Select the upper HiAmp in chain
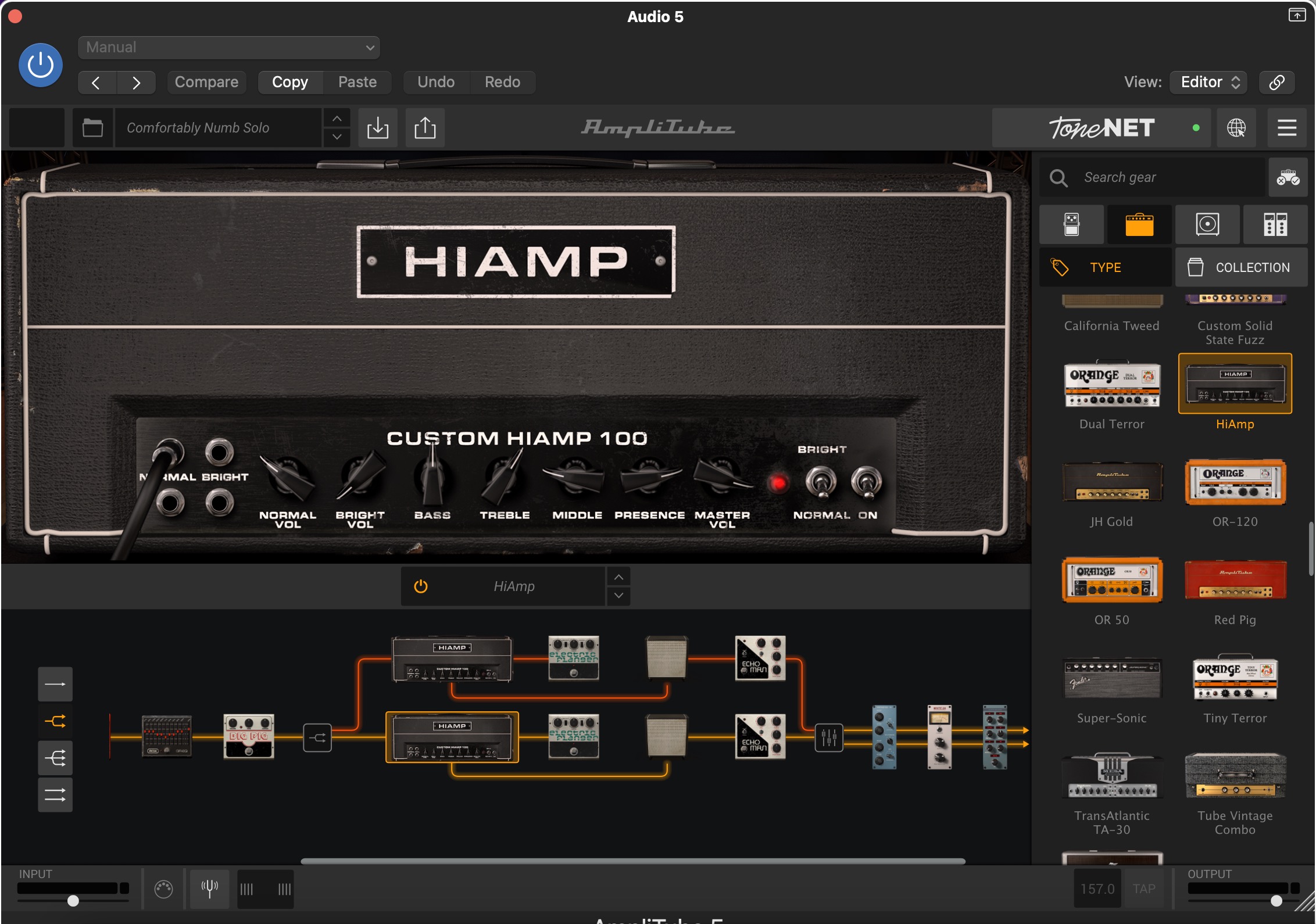This screenshot has width=1316, height=924. pyautogui.click(x=452, y=659)
